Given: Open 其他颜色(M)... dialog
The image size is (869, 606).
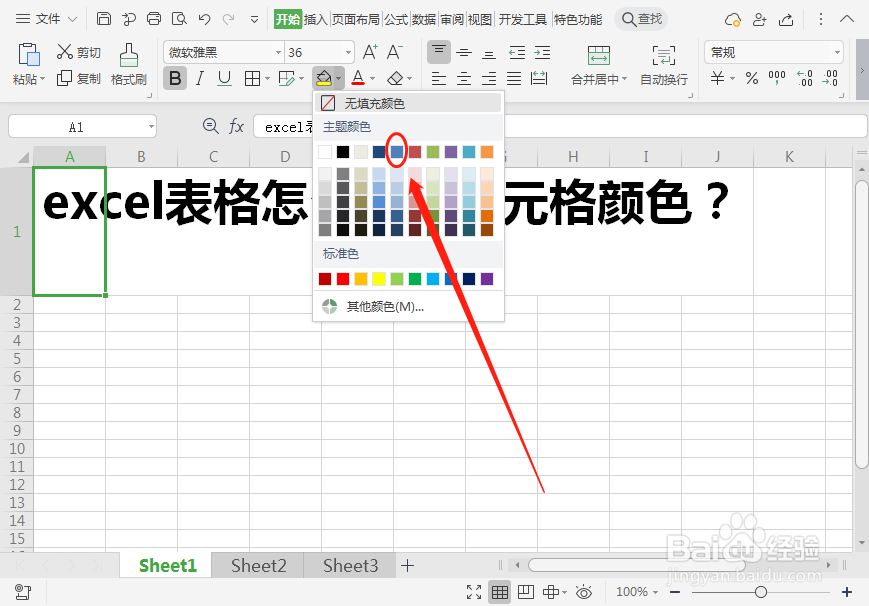Looking at the screenshot, I should click(408, 307).
